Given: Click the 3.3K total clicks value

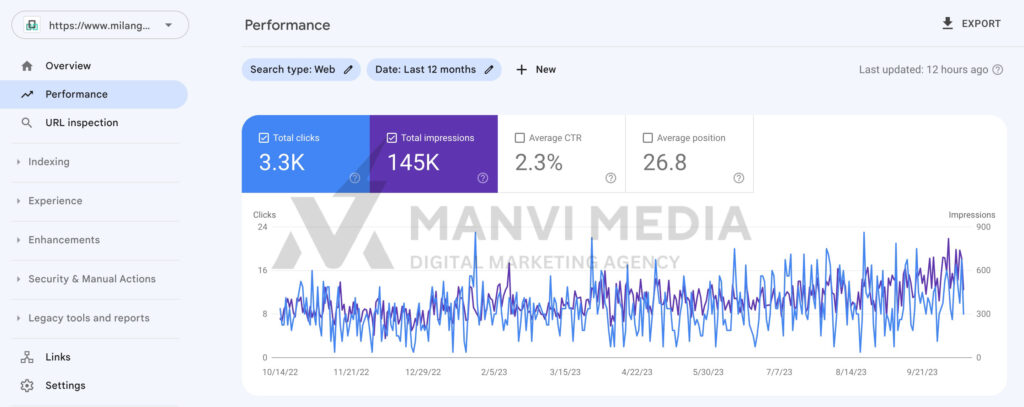Looking at the screenshot, I should (281, 163).
